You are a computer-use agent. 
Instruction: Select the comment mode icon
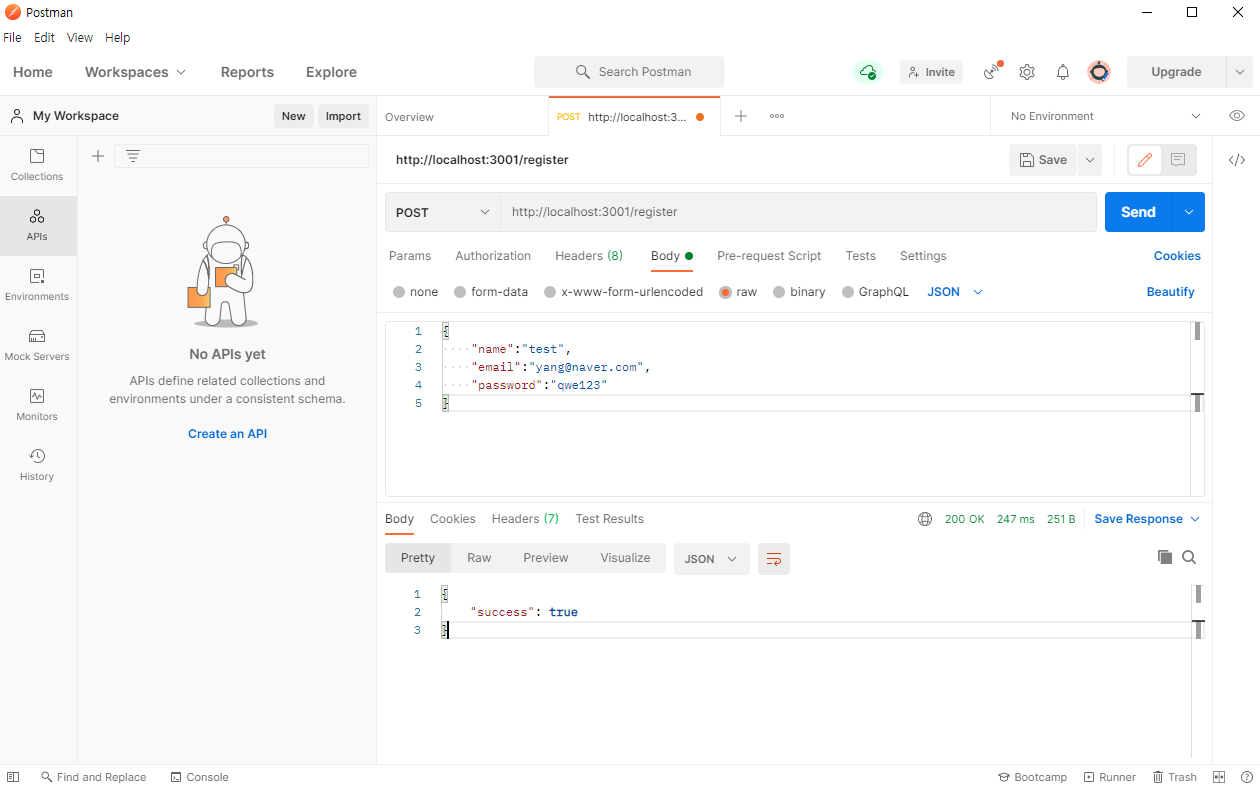click(1179, 160)
